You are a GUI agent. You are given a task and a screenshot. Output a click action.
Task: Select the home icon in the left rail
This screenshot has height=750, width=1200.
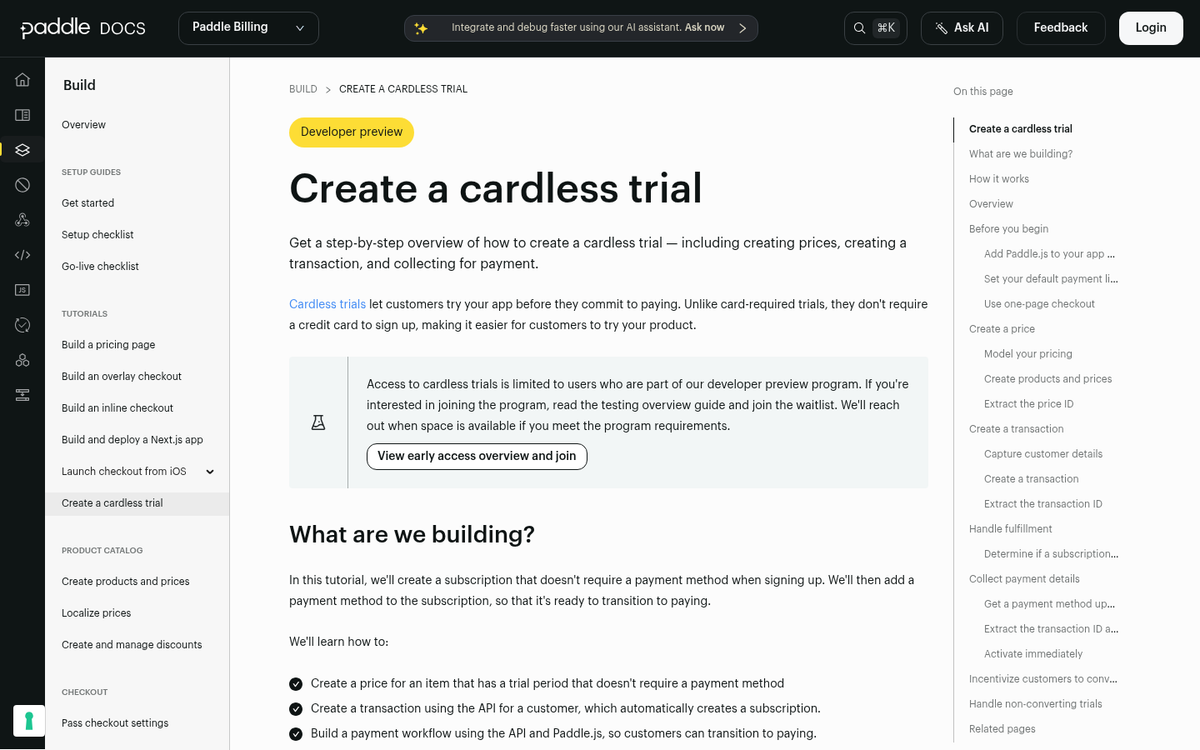pyautogui.click(x=22, y=79)
